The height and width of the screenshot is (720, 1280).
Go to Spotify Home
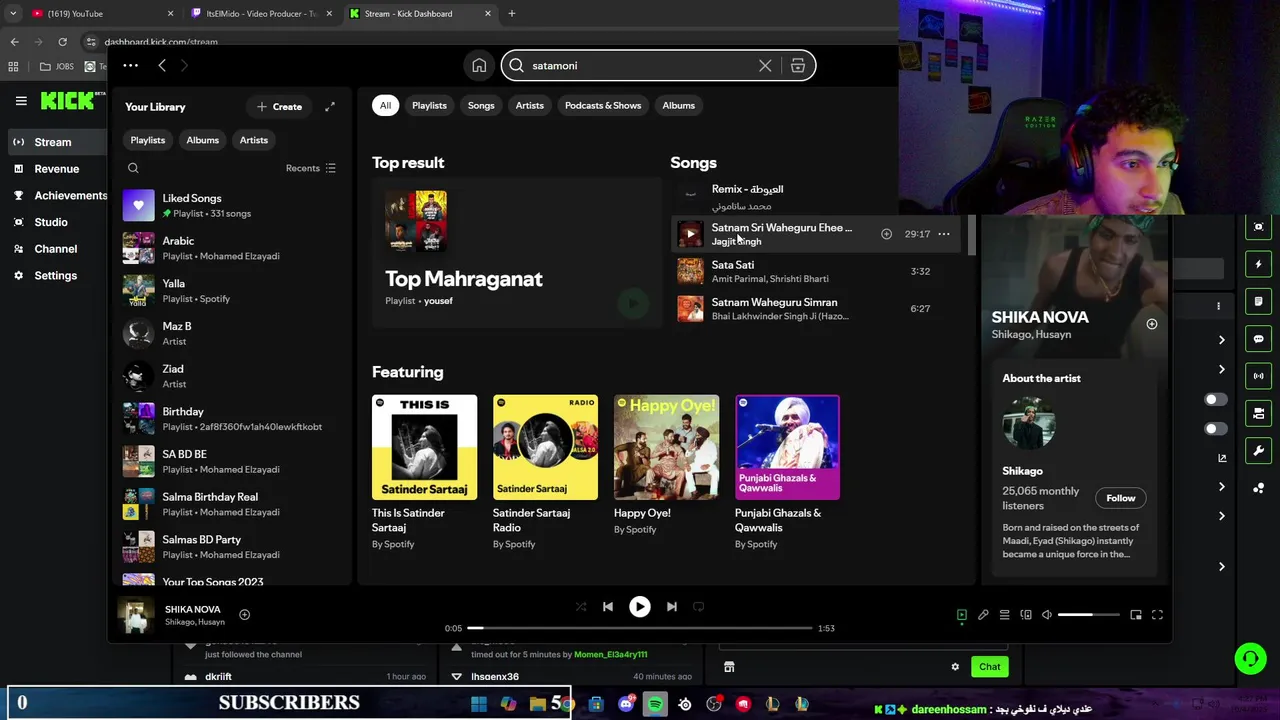coord(479,66)
